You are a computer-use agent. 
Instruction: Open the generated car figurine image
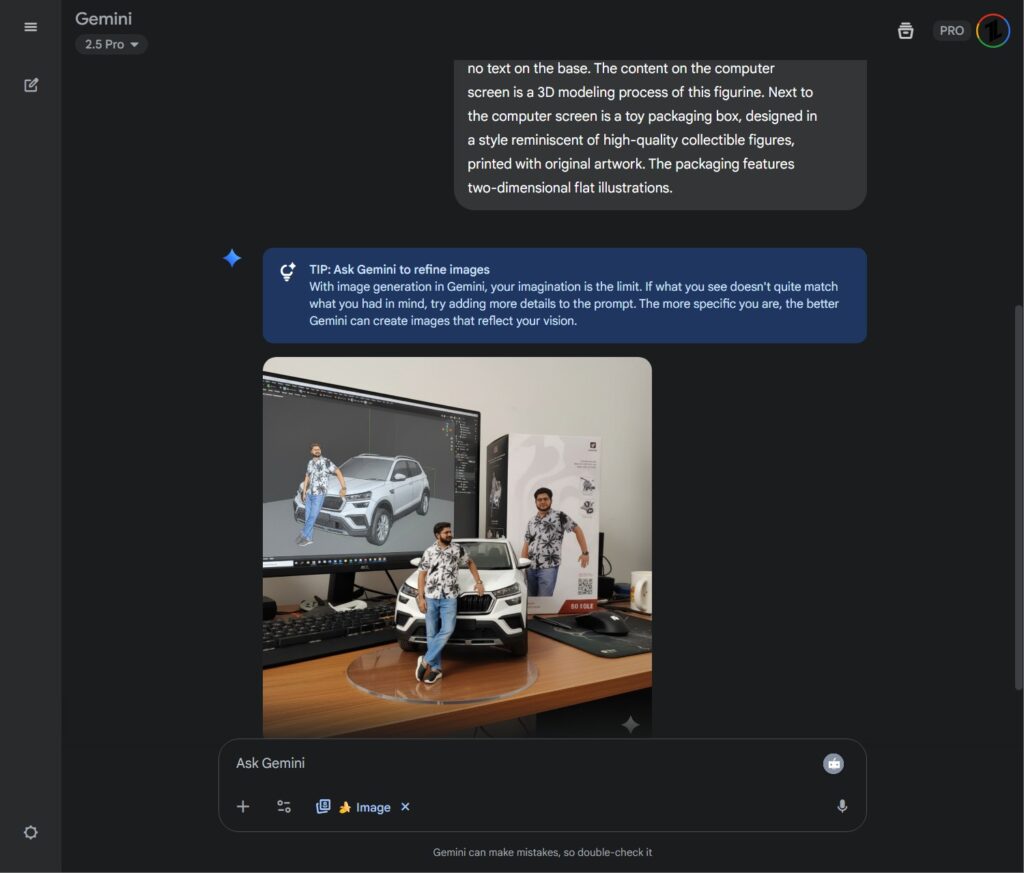tap(457, 546)
